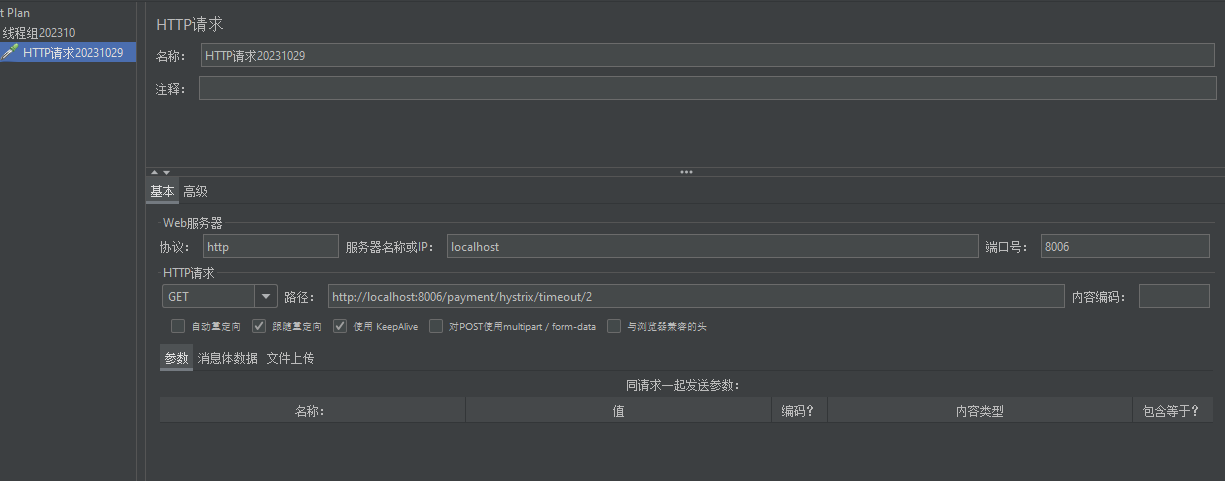The width and height of the screenshot is (1225, 481).
Task: Click the three-dot divider handle
Action: pyautogui.click(x=686, y=172)
